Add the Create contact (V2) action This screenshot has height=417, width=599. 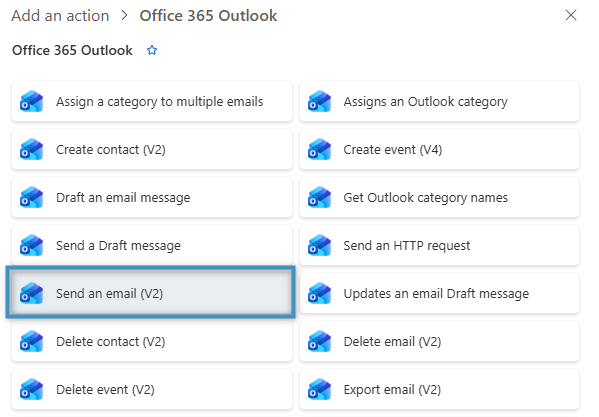point(152,149)
